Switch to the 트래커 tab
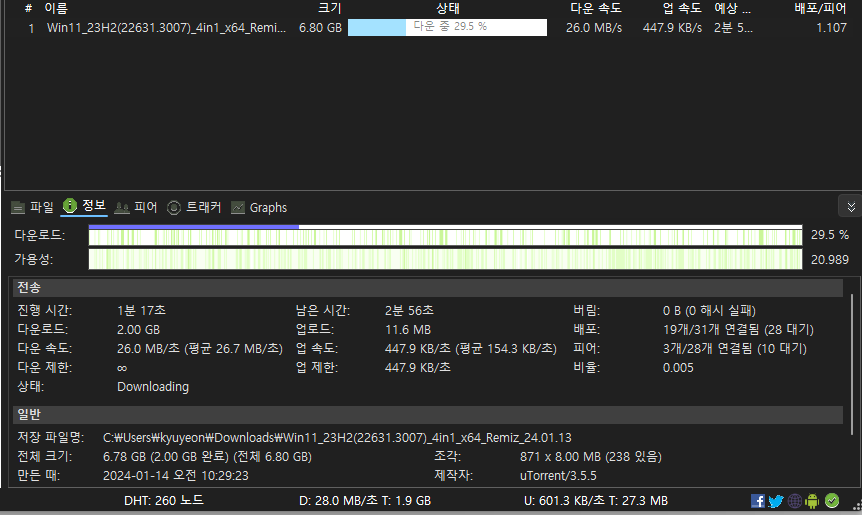This screenshot has width=862, height=515. [194, 207]
